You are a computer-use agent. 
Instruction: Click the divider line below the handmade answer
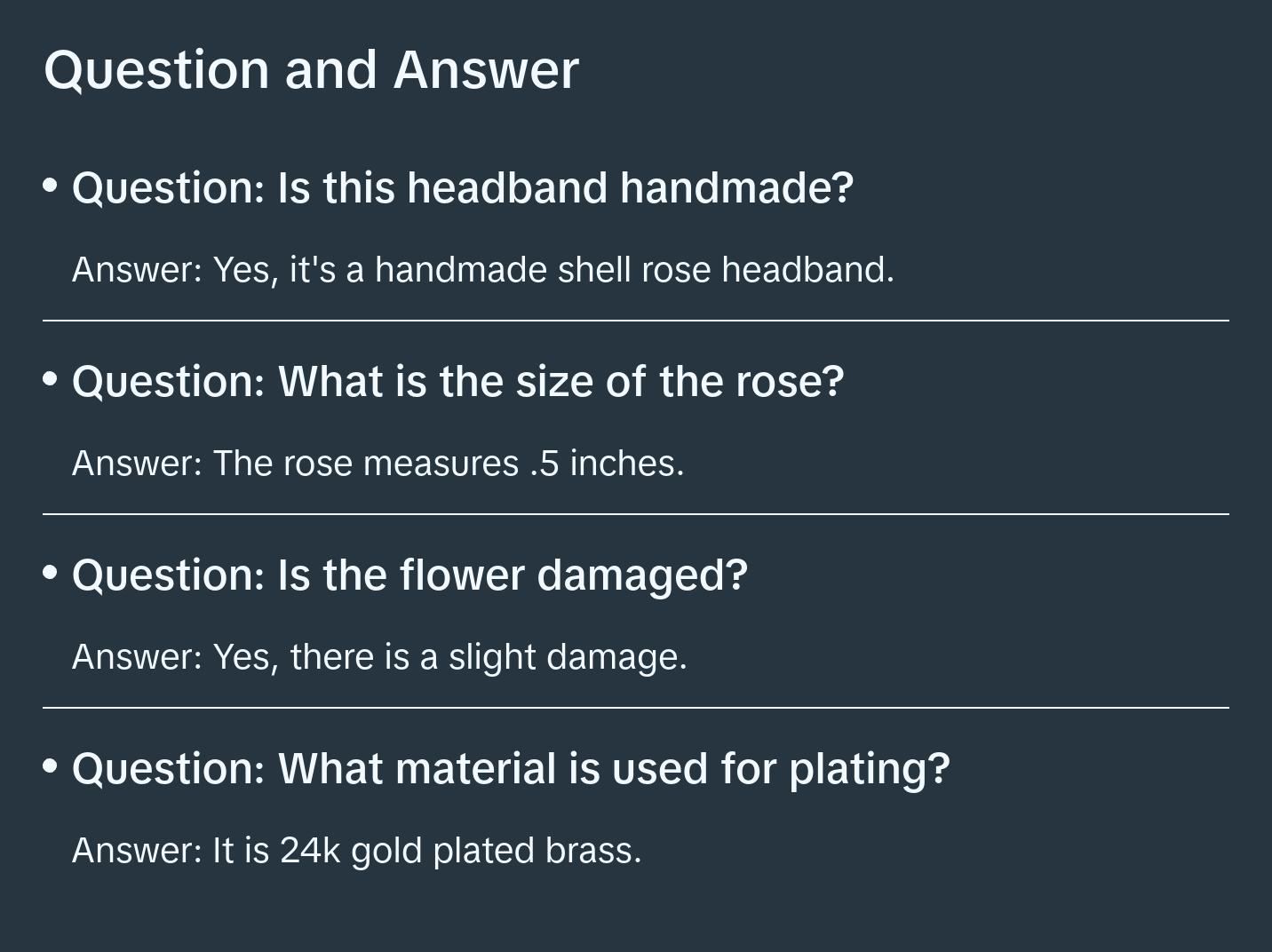pyautogui.click(x=636, y=321)
